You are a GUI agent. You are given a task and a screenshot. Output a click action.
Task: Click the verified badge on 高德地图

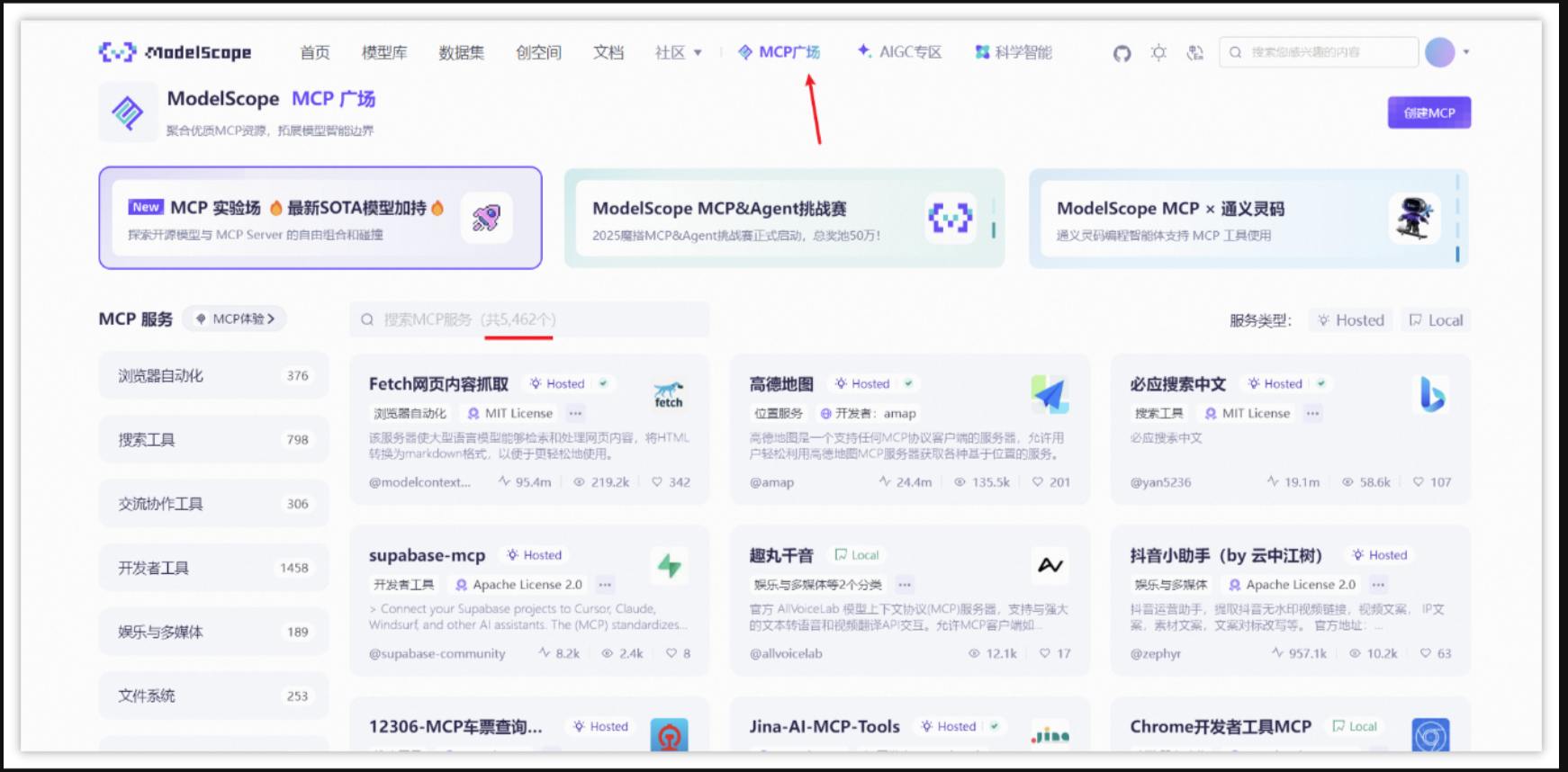tap(908, 383)
